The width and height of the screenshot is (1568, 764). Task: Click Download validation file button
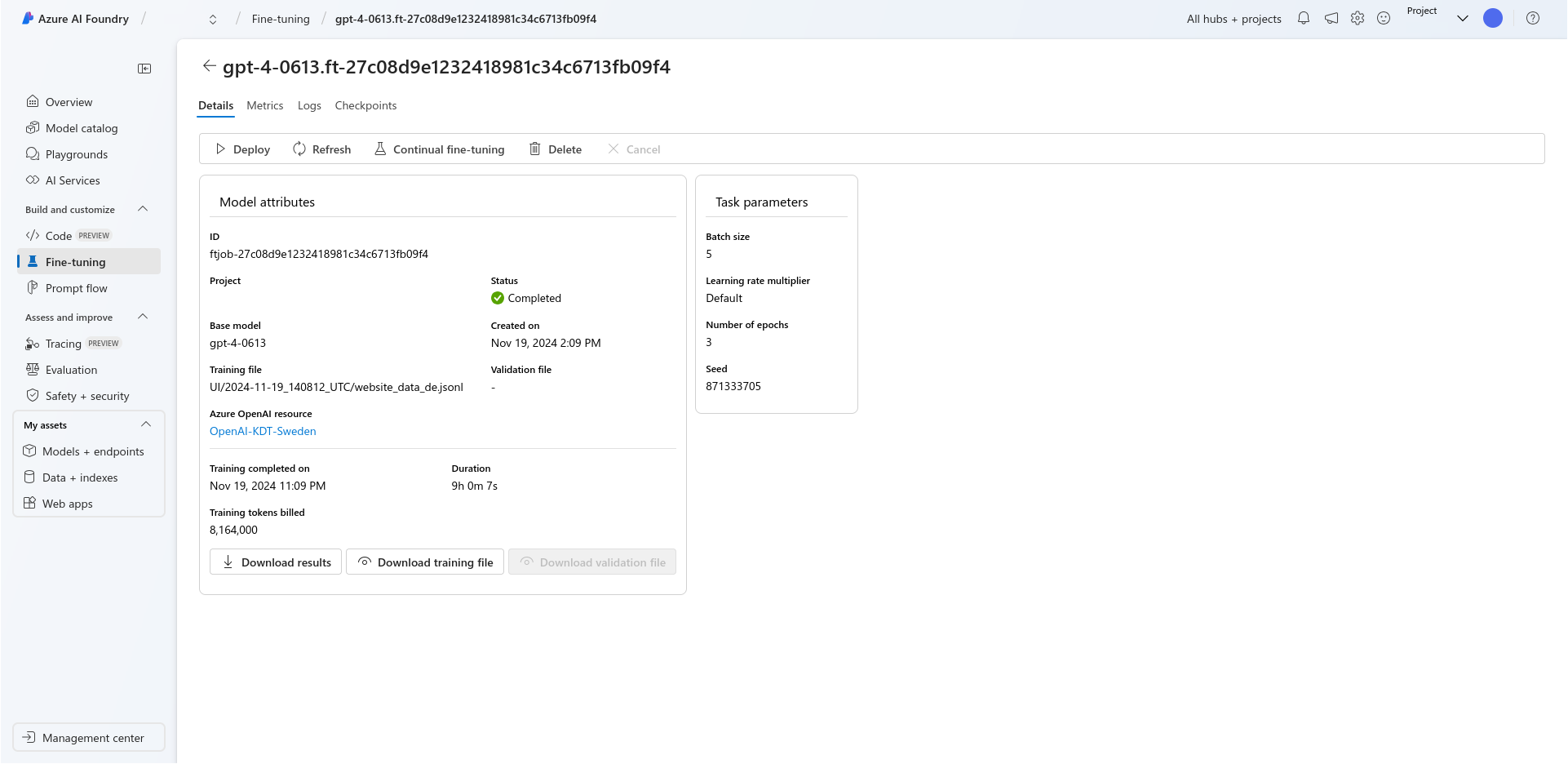tap(592, 562)
